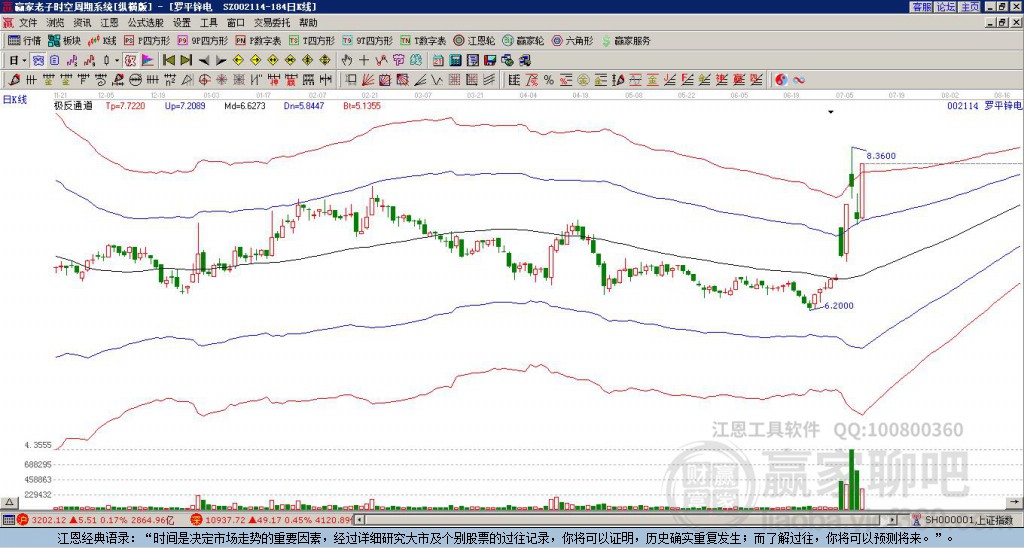Click the percent sign tool icon

[x=549, y=80]
